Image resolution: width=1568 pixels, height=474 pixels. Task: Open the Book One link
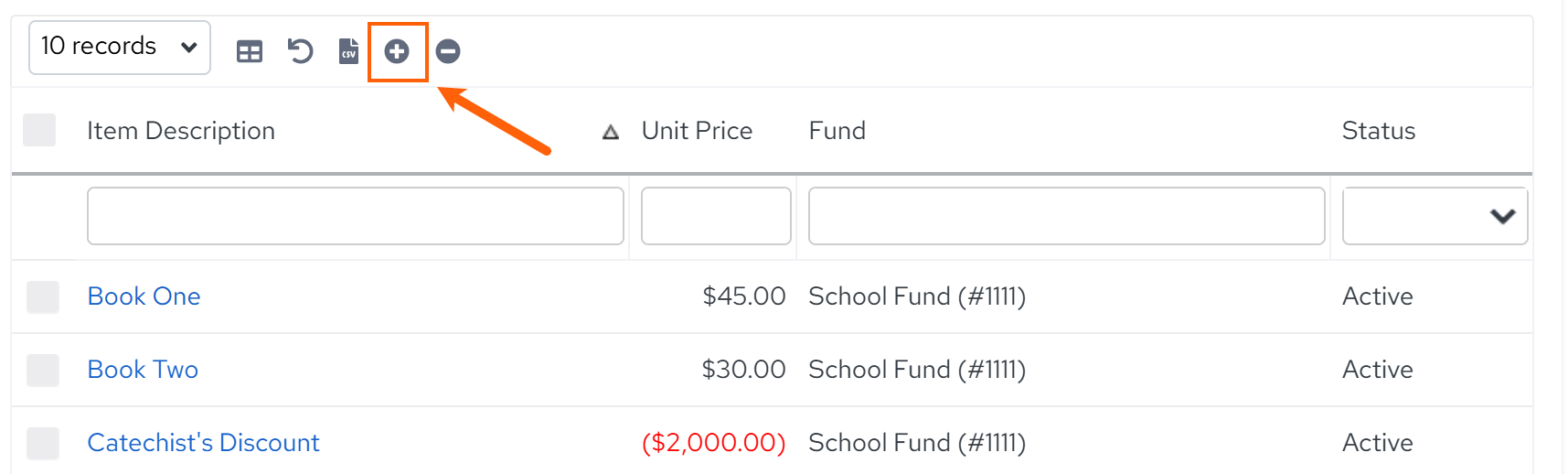pos(144,296)
